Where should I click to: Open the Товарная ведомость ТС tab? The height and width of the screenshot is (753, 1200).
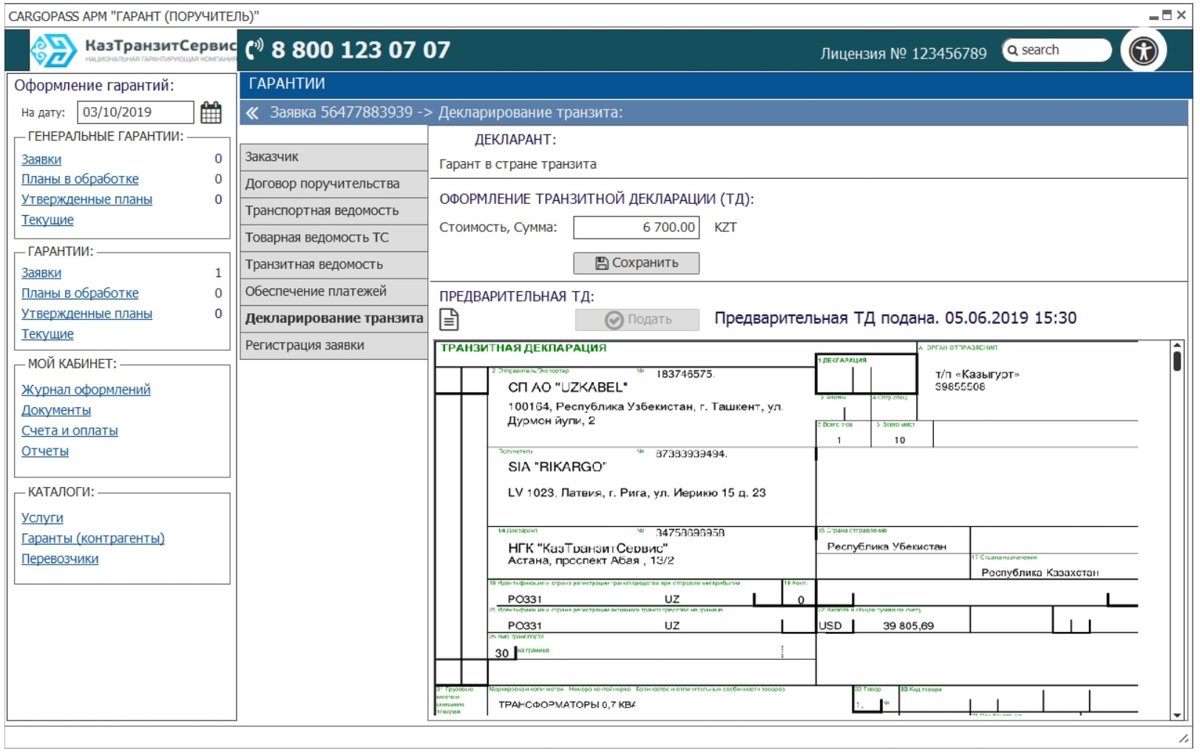tap(334, 238)
